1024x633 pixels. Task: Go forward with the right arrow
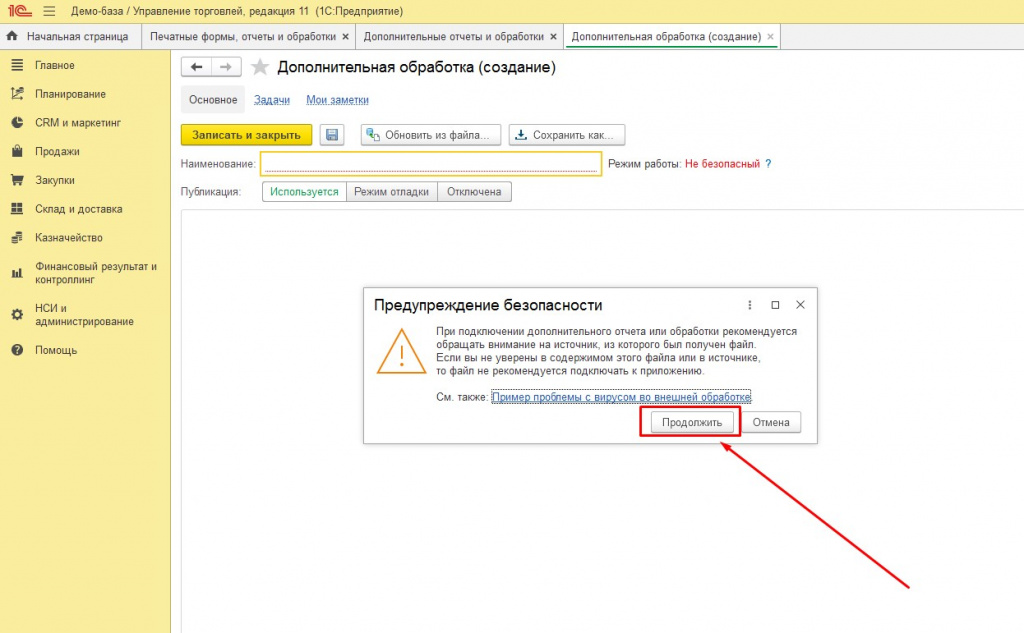coord(226,67)
